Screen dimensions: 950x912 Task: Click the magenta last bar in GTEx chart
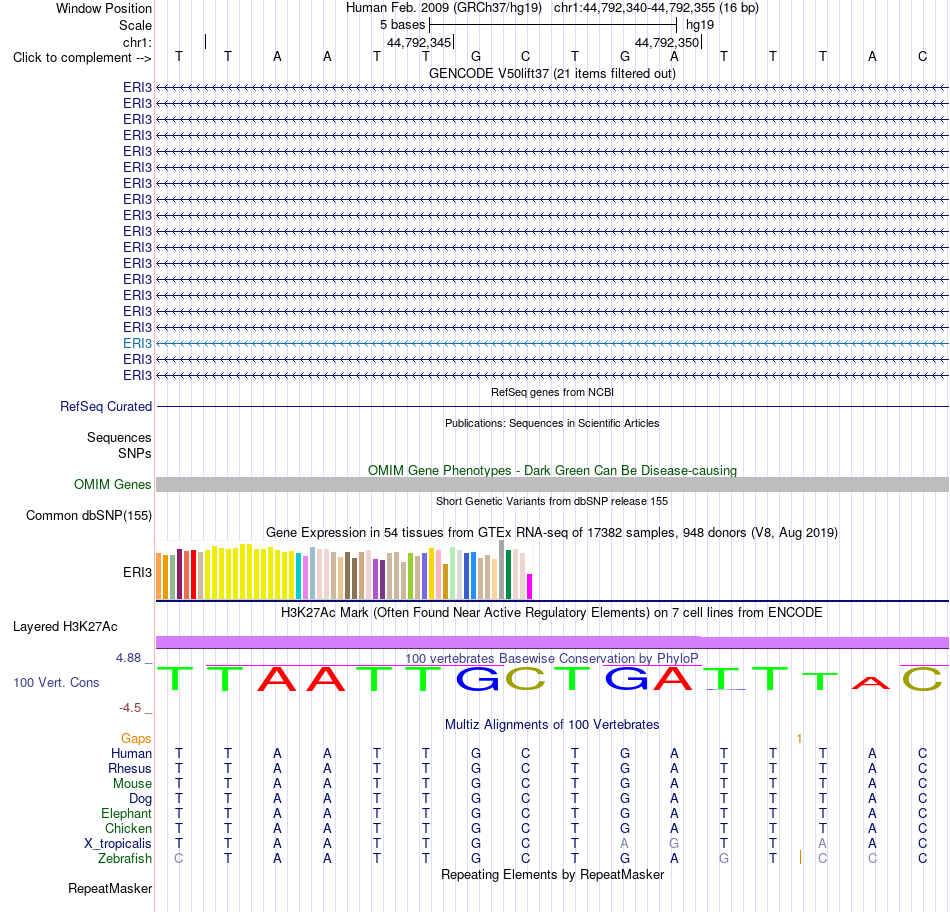tap(530, 586)
